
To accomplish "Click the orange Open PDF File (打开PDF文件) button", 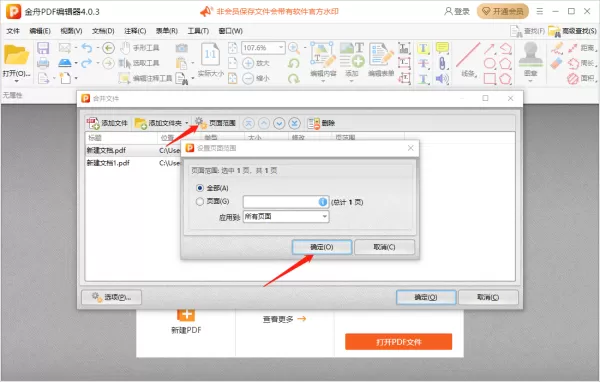I will pos(398,342).
